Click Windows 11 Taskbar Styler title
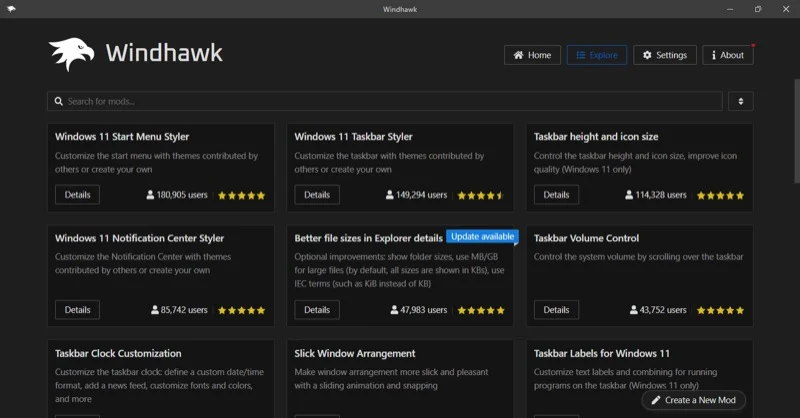Viewport: 800px width, 418px height. [x=353, y=137]
